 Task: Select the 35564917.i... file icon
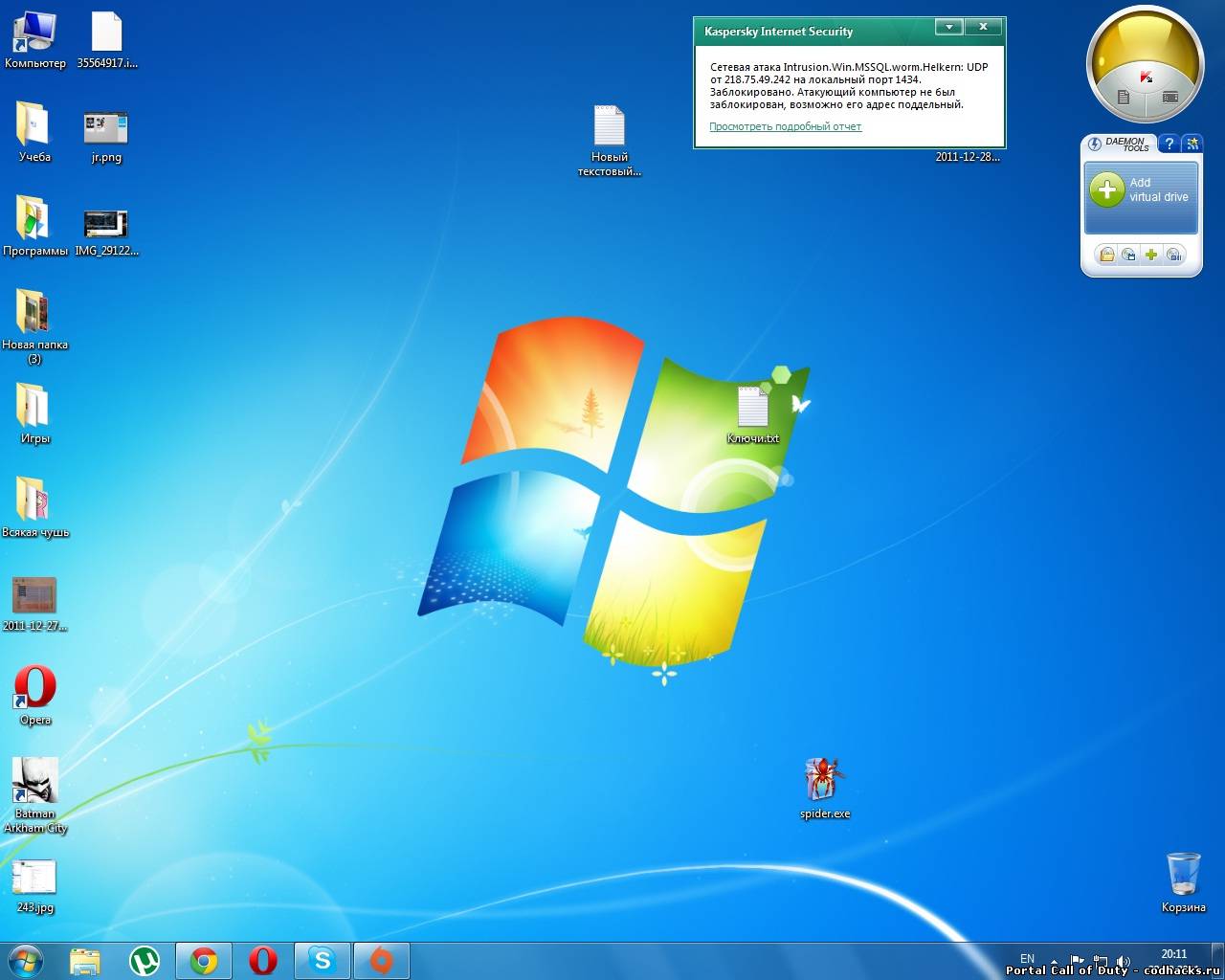pos(106,40)
